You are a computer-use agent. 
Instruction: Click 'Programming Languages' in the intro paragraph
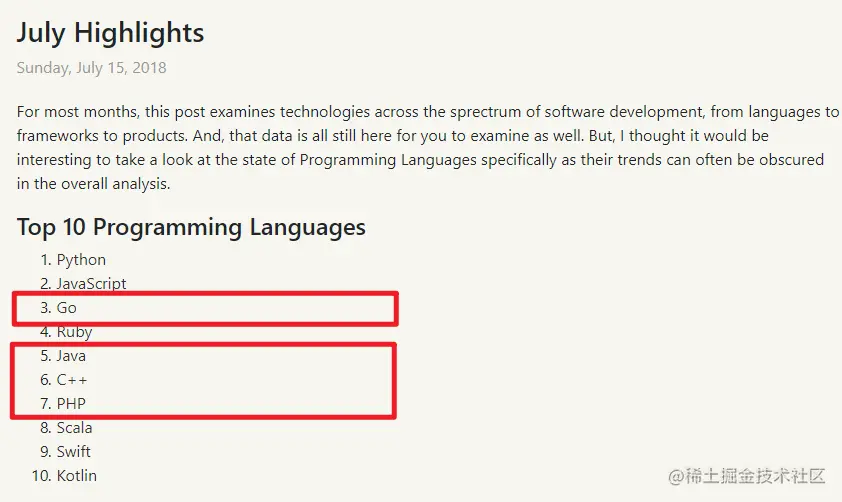pyautogui.click(x=388, y=160)
